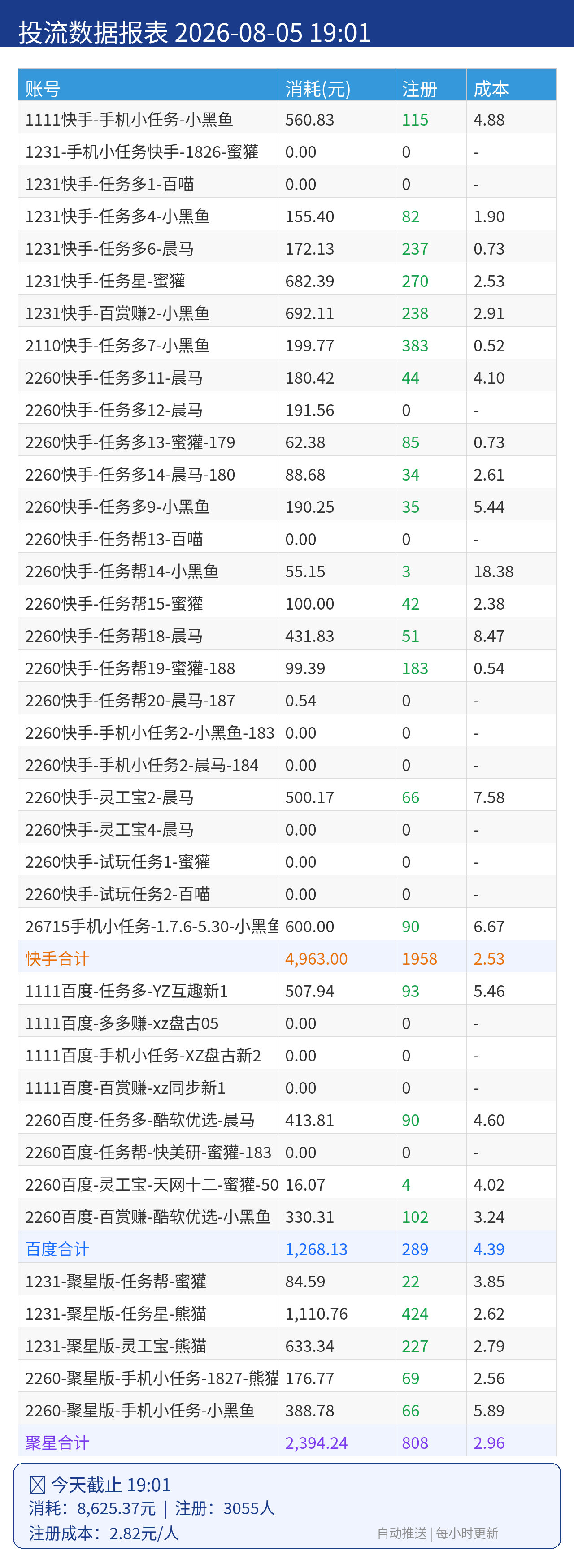Click the footer note 自动推送 | 每小时更新
The image size is (574, 1568).
click(438, 1533)
